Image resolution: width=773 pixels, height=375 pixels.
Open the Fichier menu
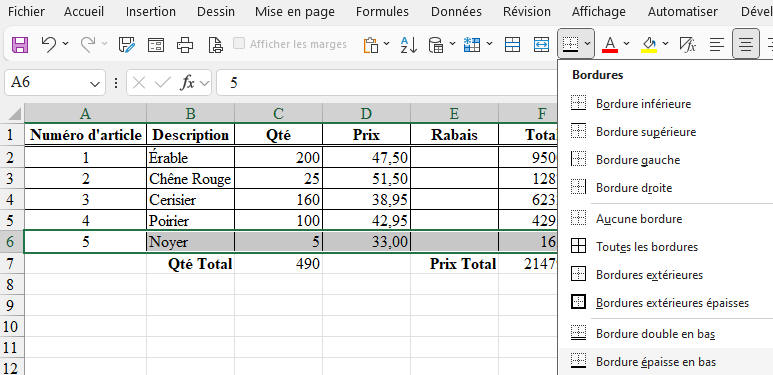coord(27,12)
